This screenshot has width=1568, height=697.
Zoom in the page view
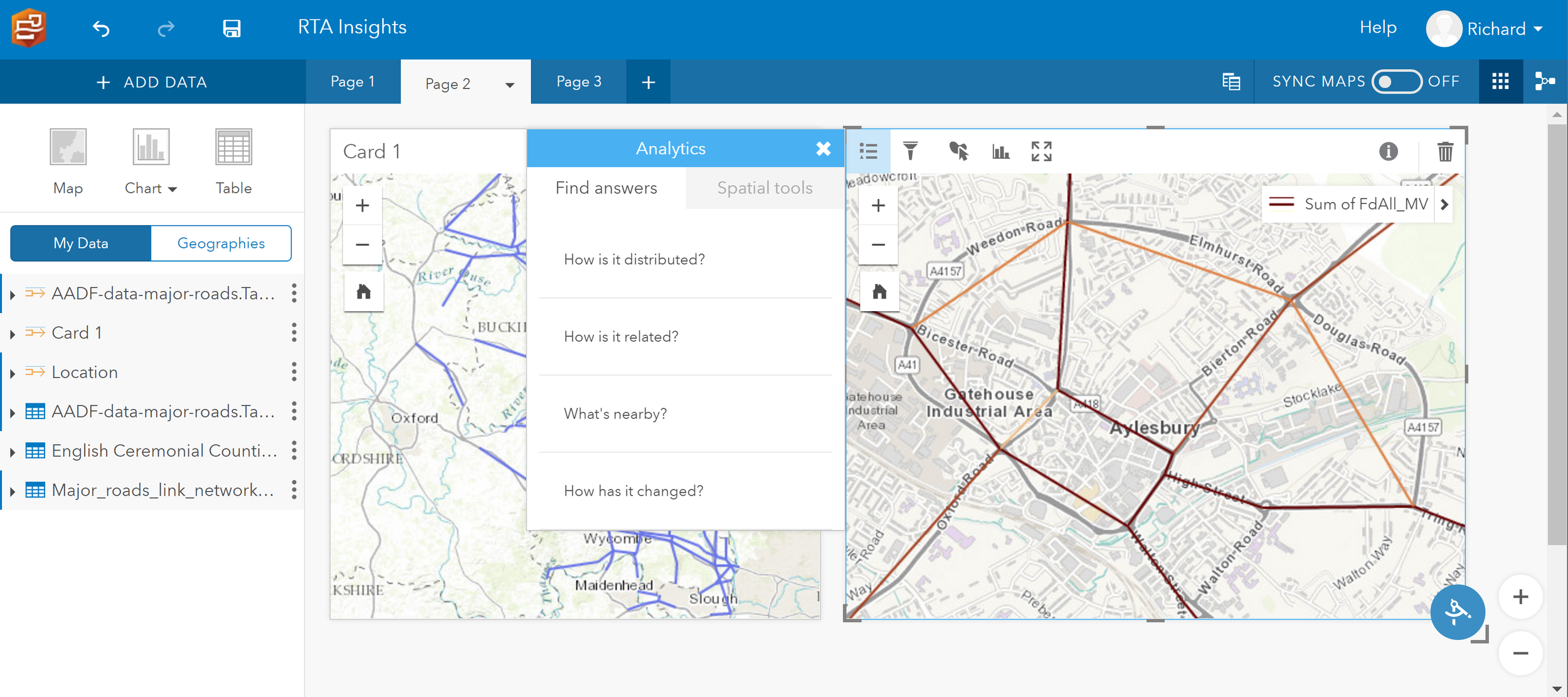[x=1520, y=597]
